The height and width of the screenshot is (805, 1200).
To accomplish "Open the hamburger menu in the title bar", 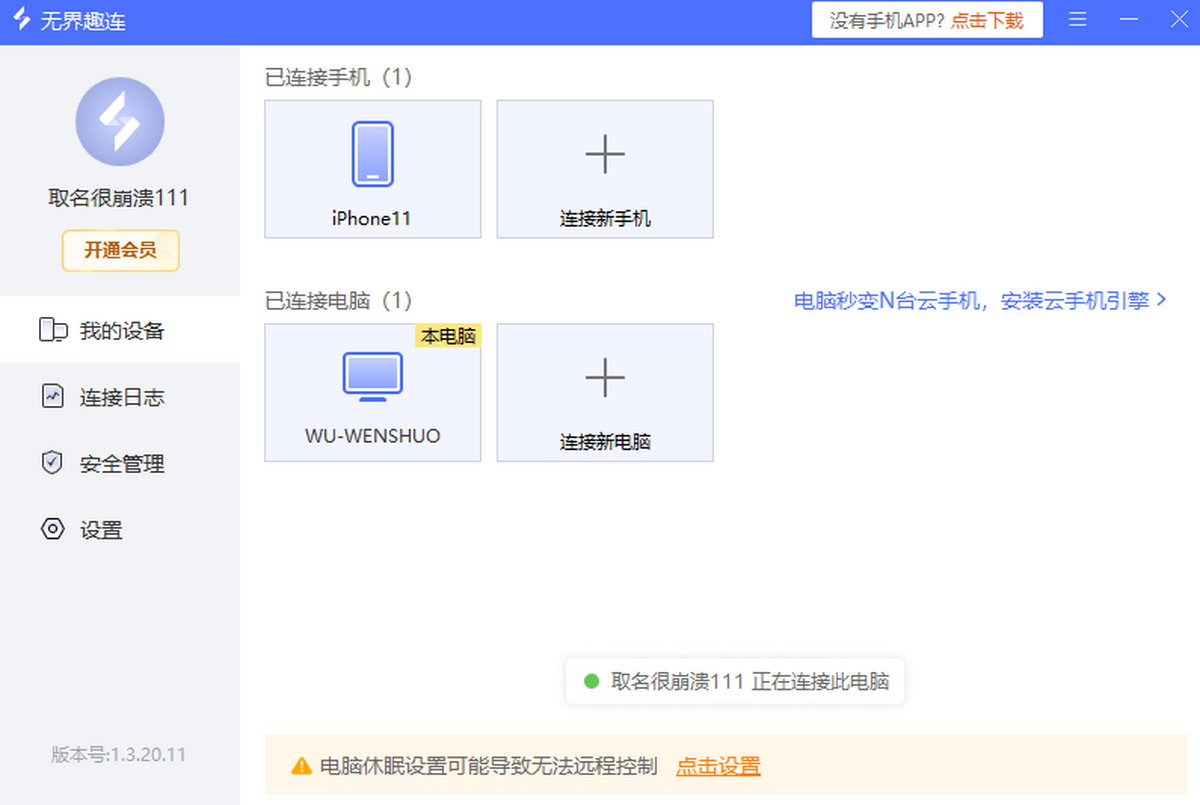I will point(1078,20).
